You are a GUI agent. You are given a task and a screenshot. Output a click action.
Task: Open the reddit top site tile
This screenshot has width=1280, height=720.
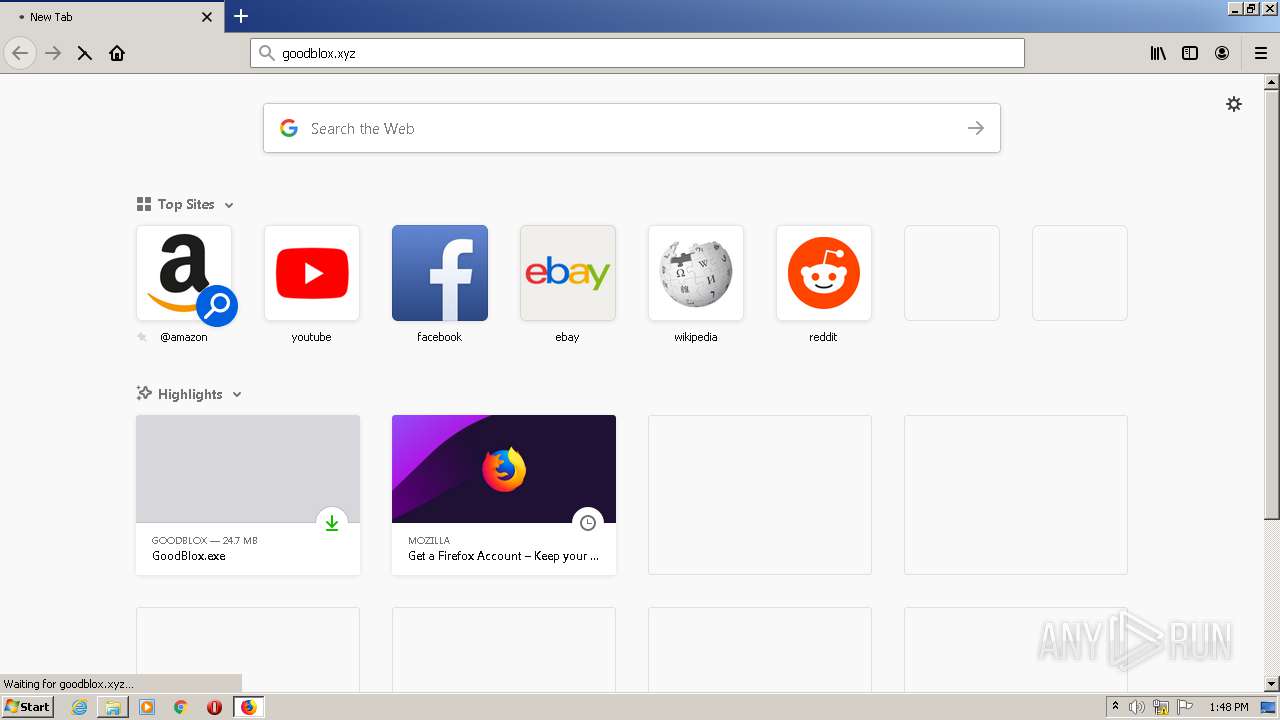click(824, 273)
